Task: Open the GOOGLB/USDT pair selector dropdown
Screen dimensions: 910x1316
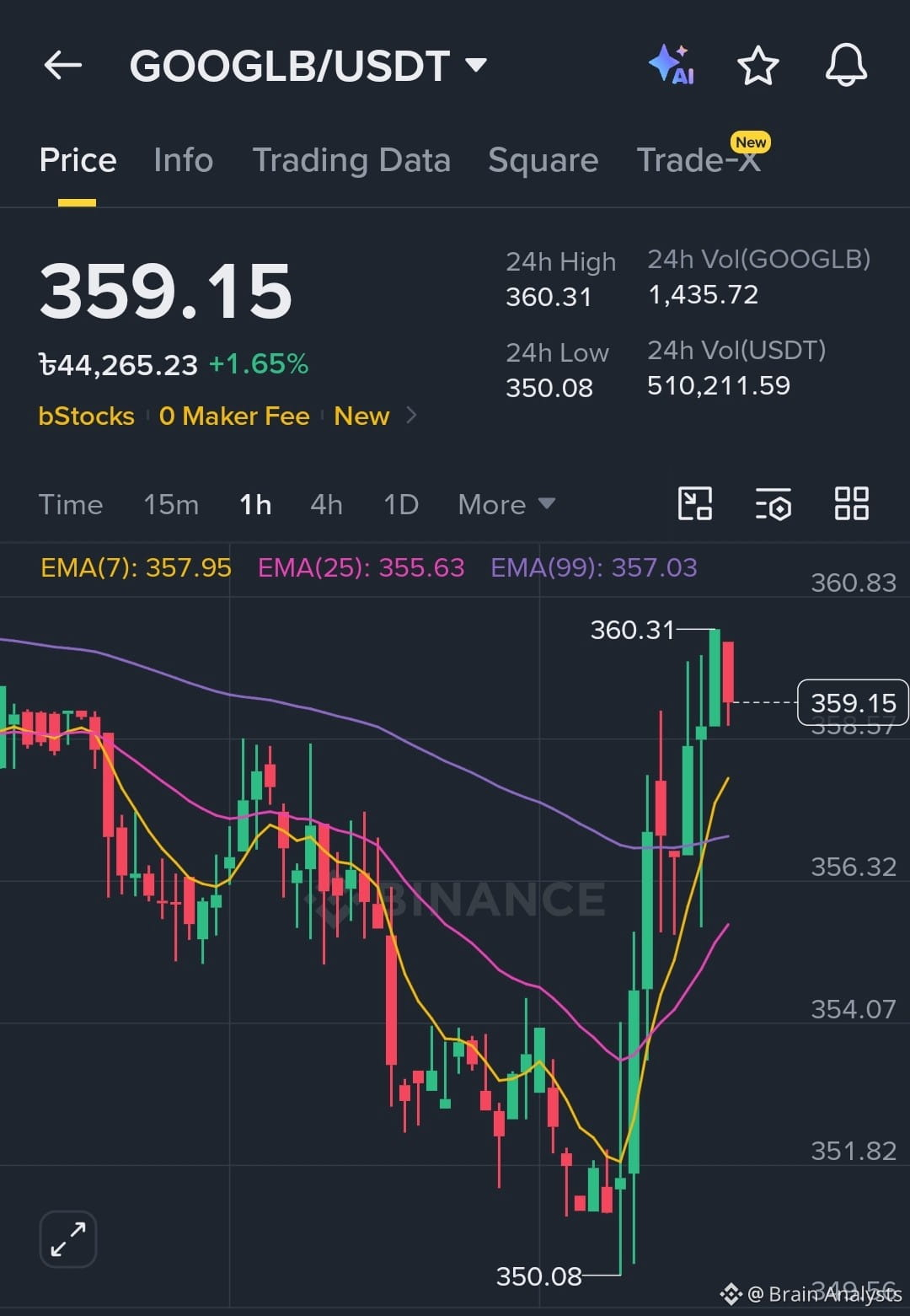Action: click(308, 66)
